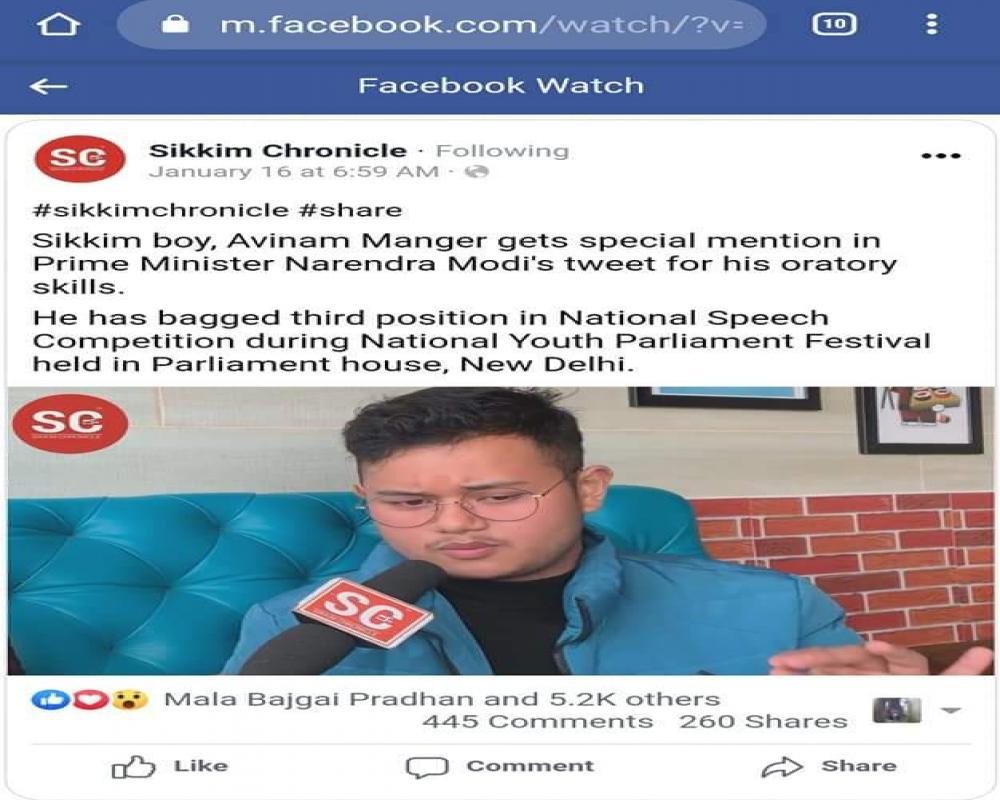Click the padlock icon in the address bar
The height and width of the screenshot is (800, 1000).
[175, 24]
